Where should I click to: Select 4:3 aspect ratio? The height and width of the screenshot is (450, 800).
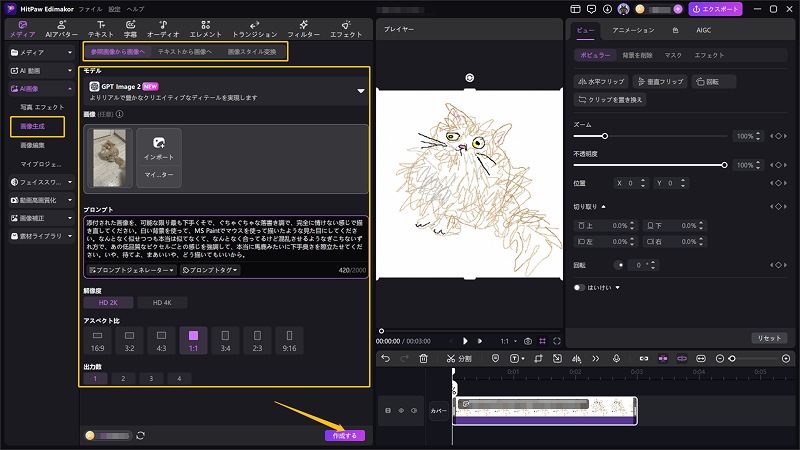[x=161, y=341]
